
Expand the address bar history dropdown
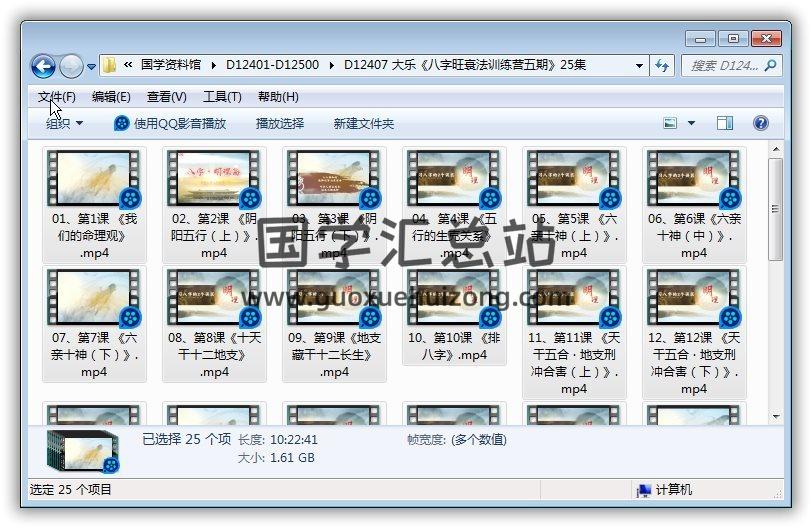tap(639, 66)
